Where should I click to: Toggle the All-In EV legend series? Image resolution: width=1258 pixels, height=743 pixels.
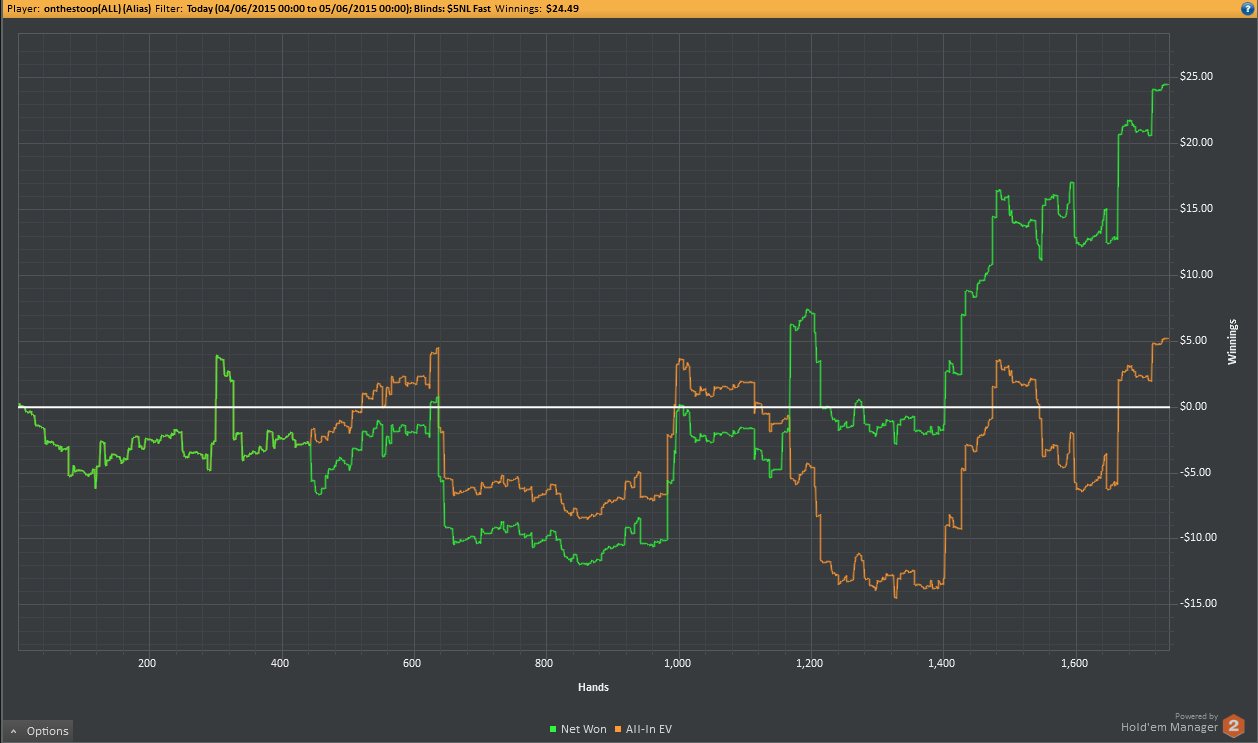pyautogui.click(x=643, y=729)
